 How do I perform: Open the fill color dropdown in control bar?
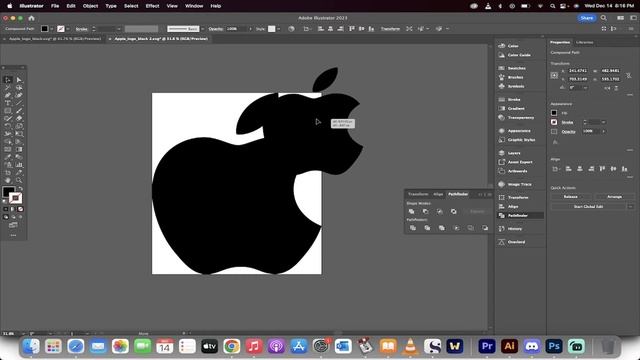[52, 29]
